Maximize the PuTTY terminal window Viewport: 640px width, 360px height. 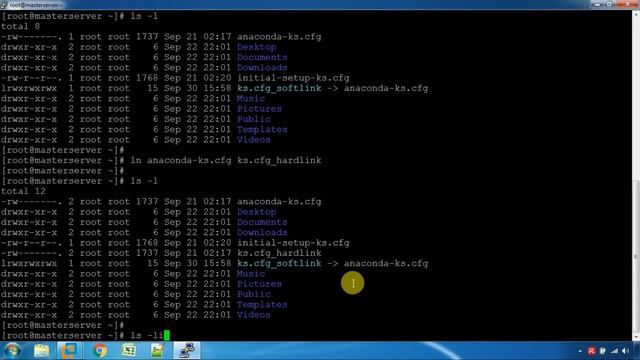click(609, 4)
